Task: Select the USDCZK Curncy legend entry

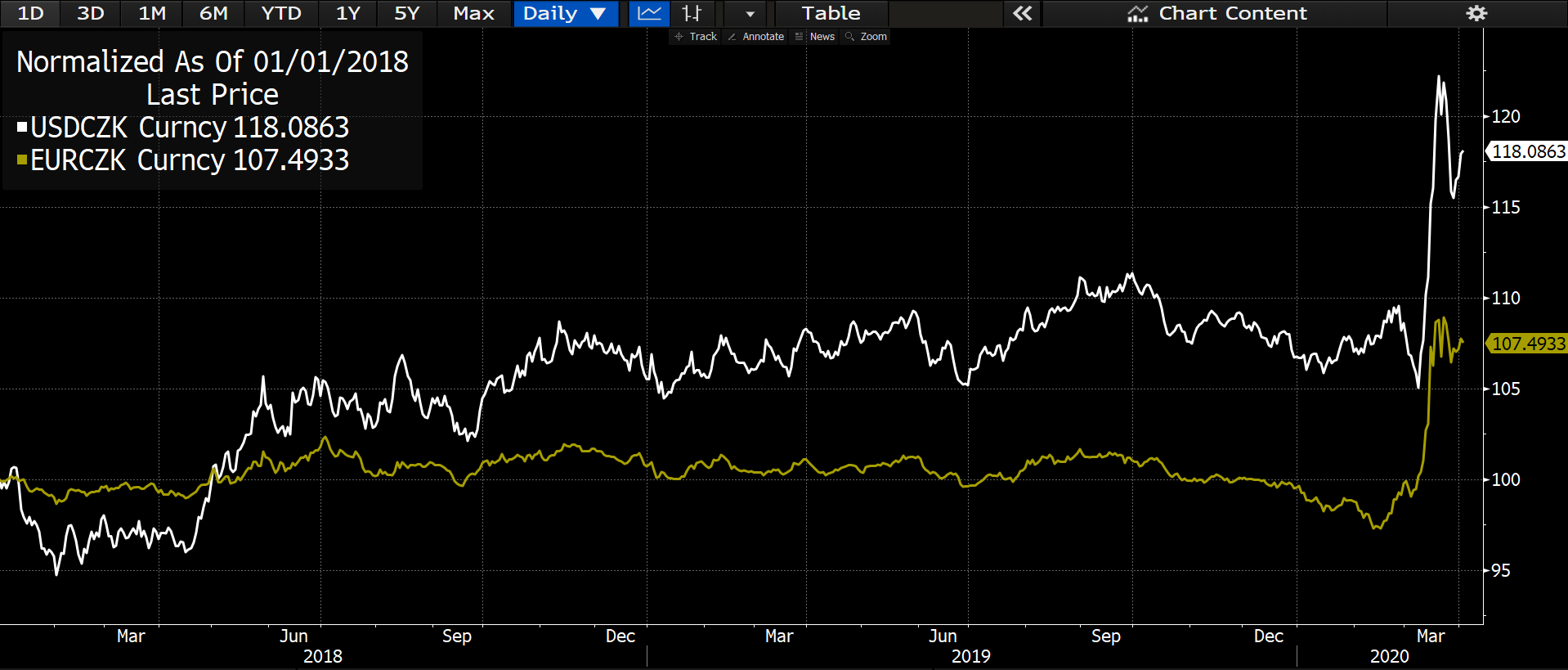Action: click(x=183, y=127)
